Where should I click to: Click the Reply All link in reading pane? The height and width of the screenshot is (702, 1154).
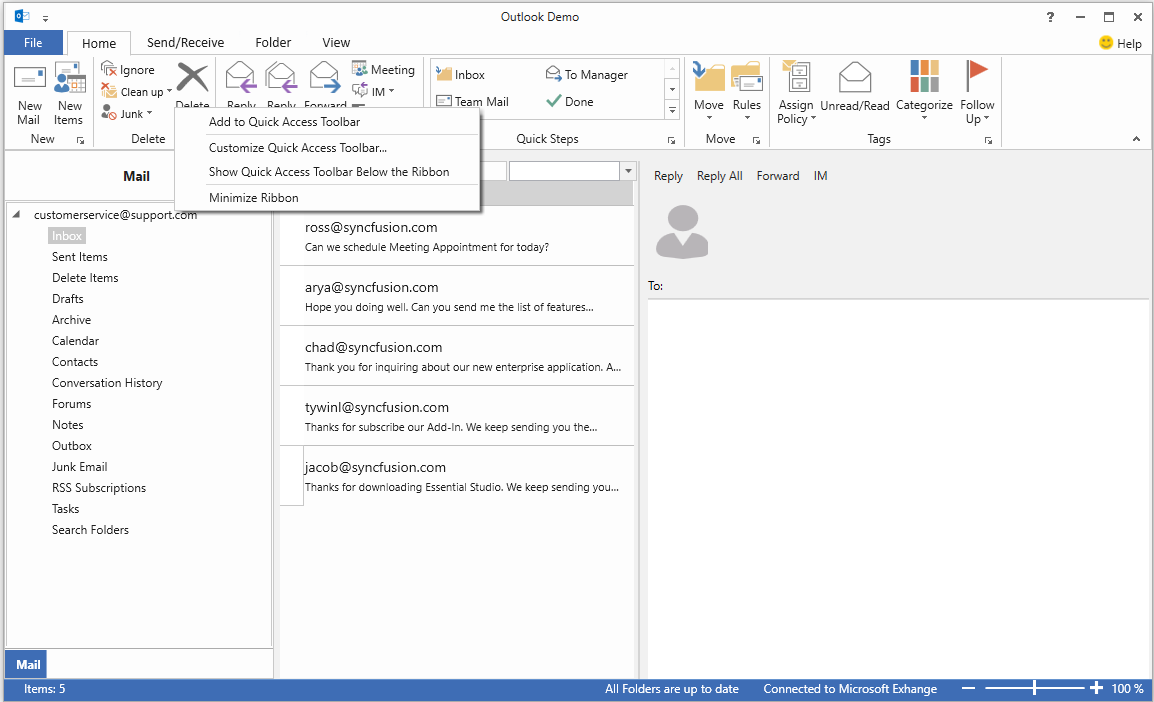tap(719, 175)
